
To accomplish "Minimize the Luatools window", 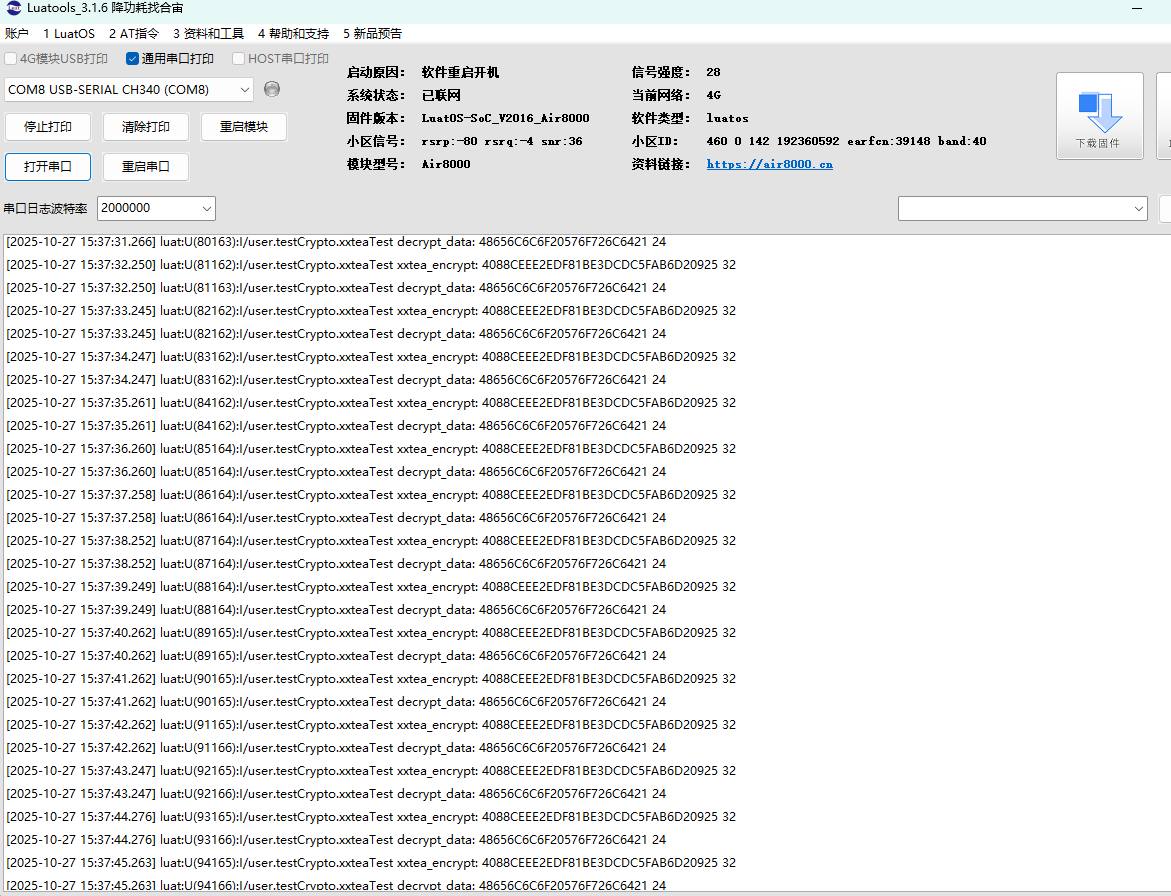I will [x=1136, y=8].
